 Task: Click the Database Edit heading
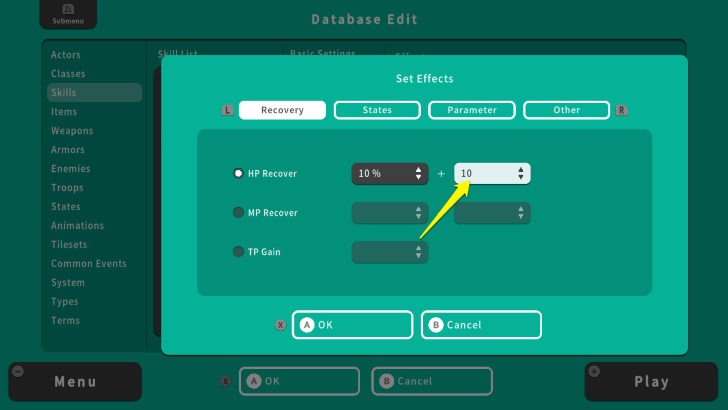[x=364, y=19]
